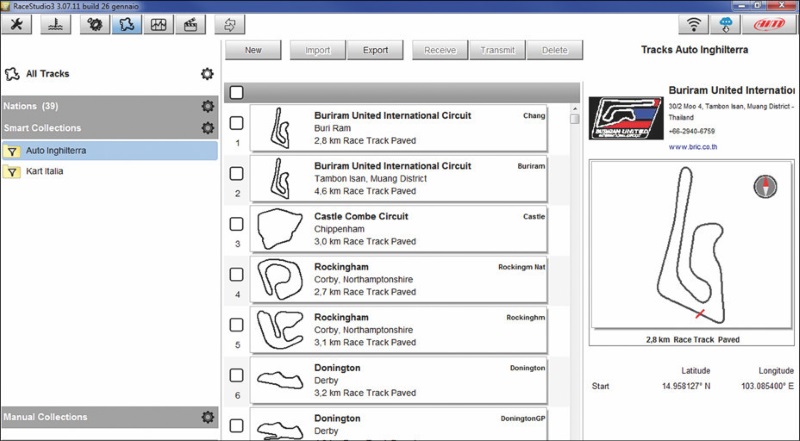The width and height of the screenshot is (800, 441).
Task: Open the data Analysis graph icon
Action: pos(158,25)
